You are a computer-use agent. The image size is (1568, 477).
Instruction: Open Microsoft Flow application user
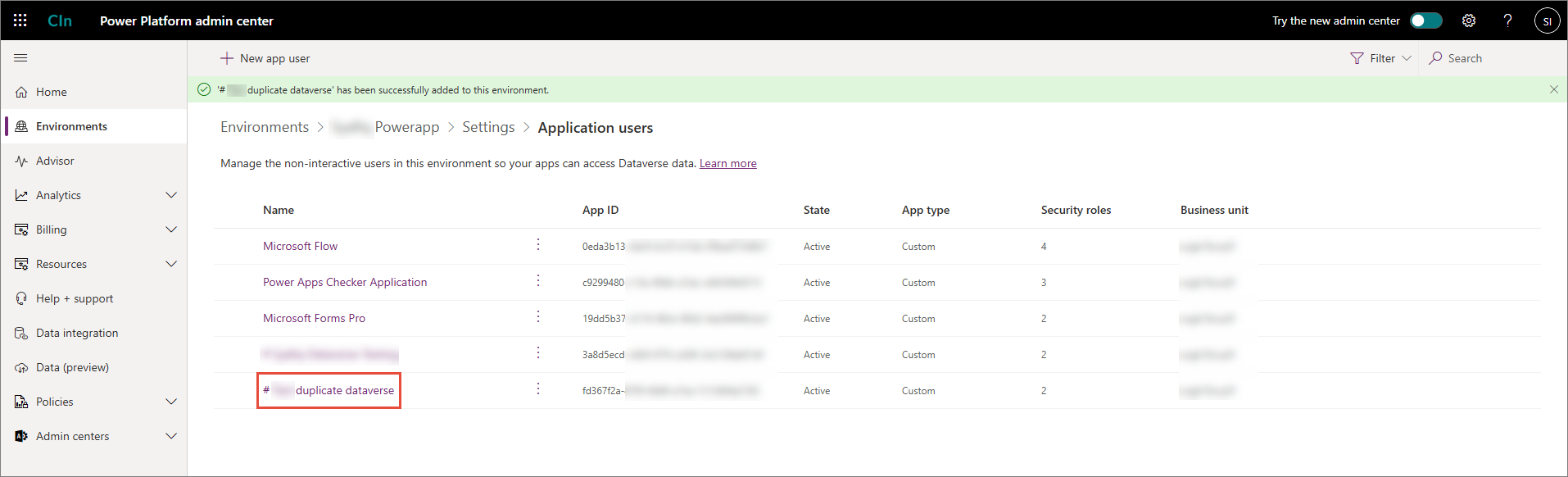[300, 246]
